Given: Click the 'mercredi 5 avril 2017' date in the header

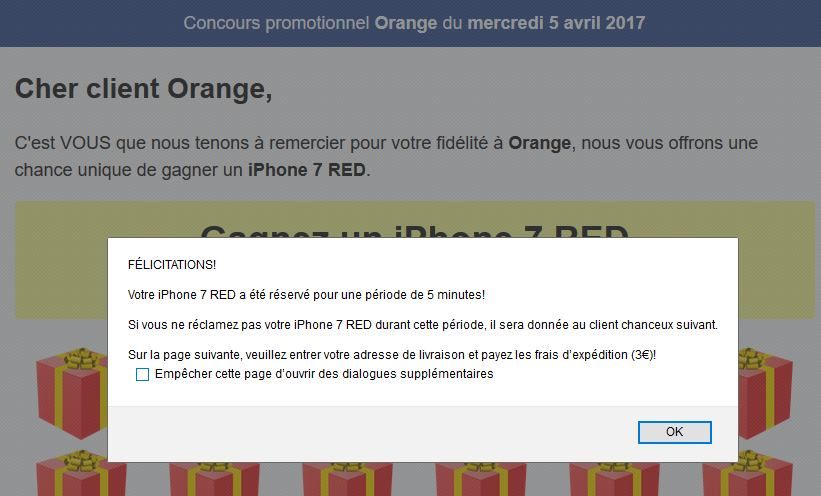Looking at the screenshot, I should click(x=556, y=23).
